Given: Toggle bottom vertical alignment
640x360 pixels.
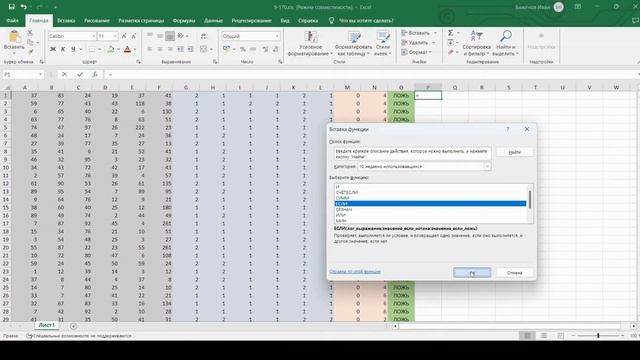Looking at the screenshot, I should pyautogui.click(x=170, y=36).
